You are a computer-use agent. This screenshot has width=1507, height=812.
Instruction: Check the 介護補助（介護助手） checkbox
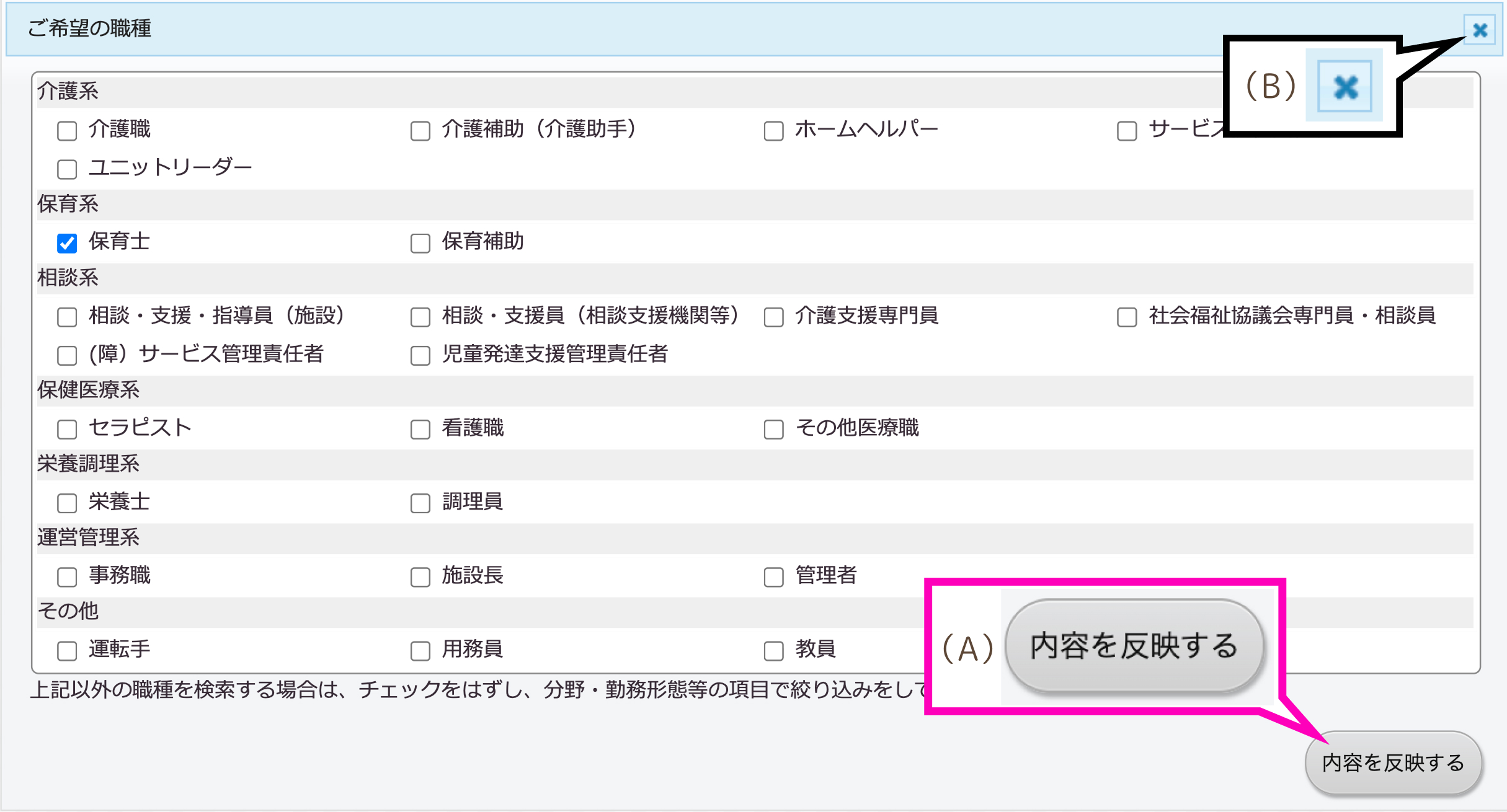coord(420,131)
